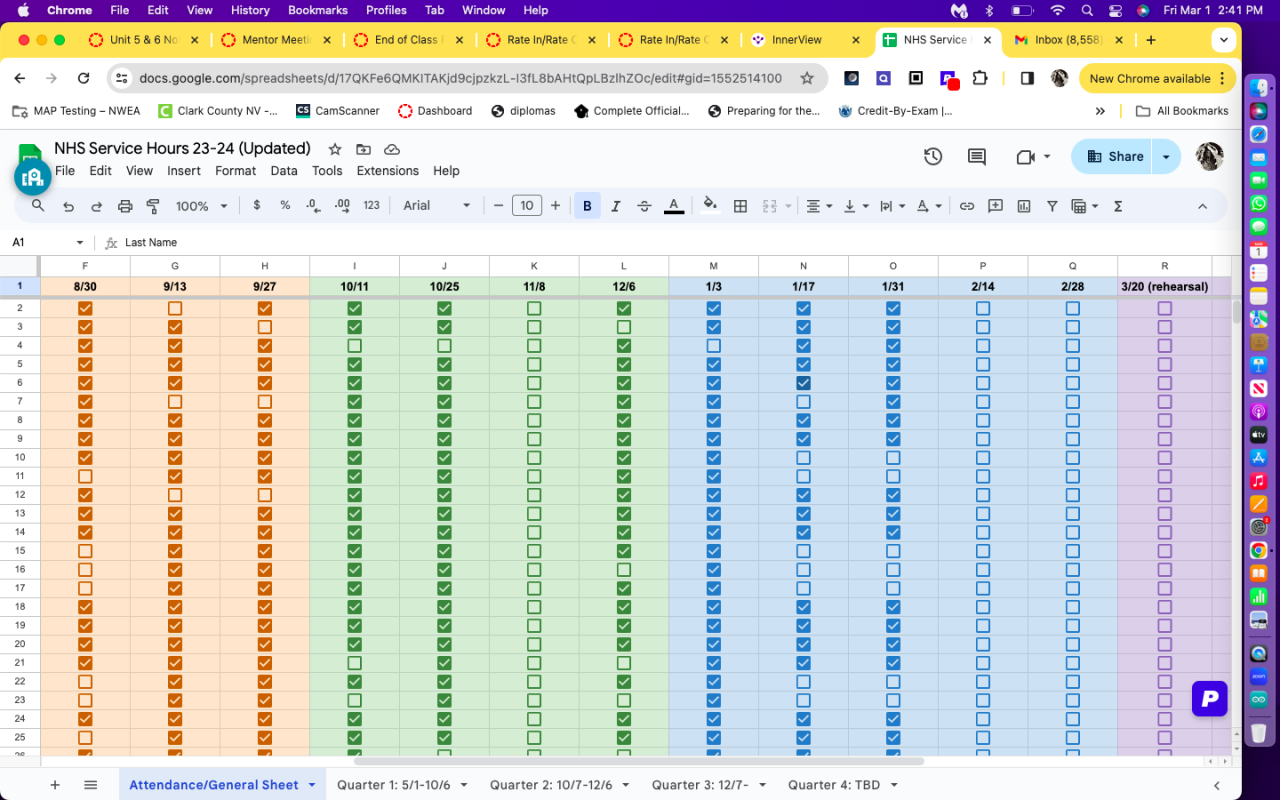Image resolution: width=1280 pixels, height=800 pixels.
Task: Open version history clock icon
Action: [932, 157]
